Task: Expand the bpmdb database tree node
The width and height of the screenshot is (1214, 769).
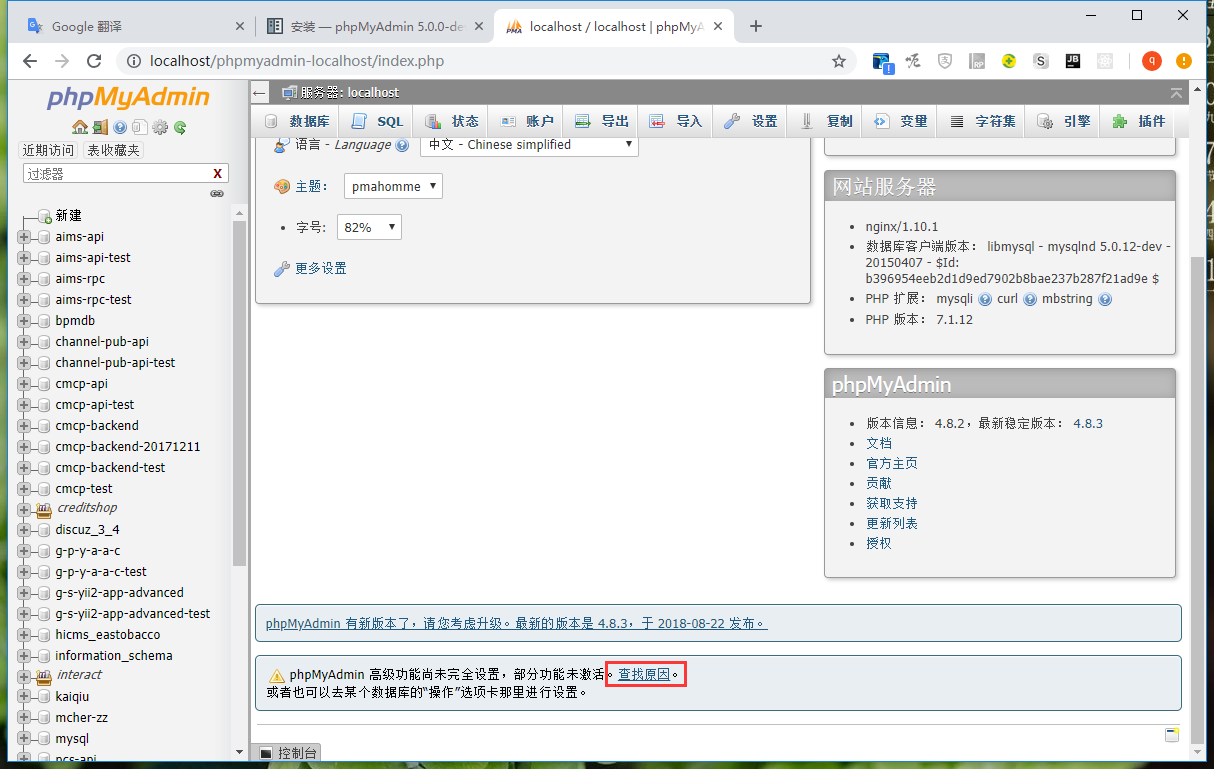Action: point(24,321)
